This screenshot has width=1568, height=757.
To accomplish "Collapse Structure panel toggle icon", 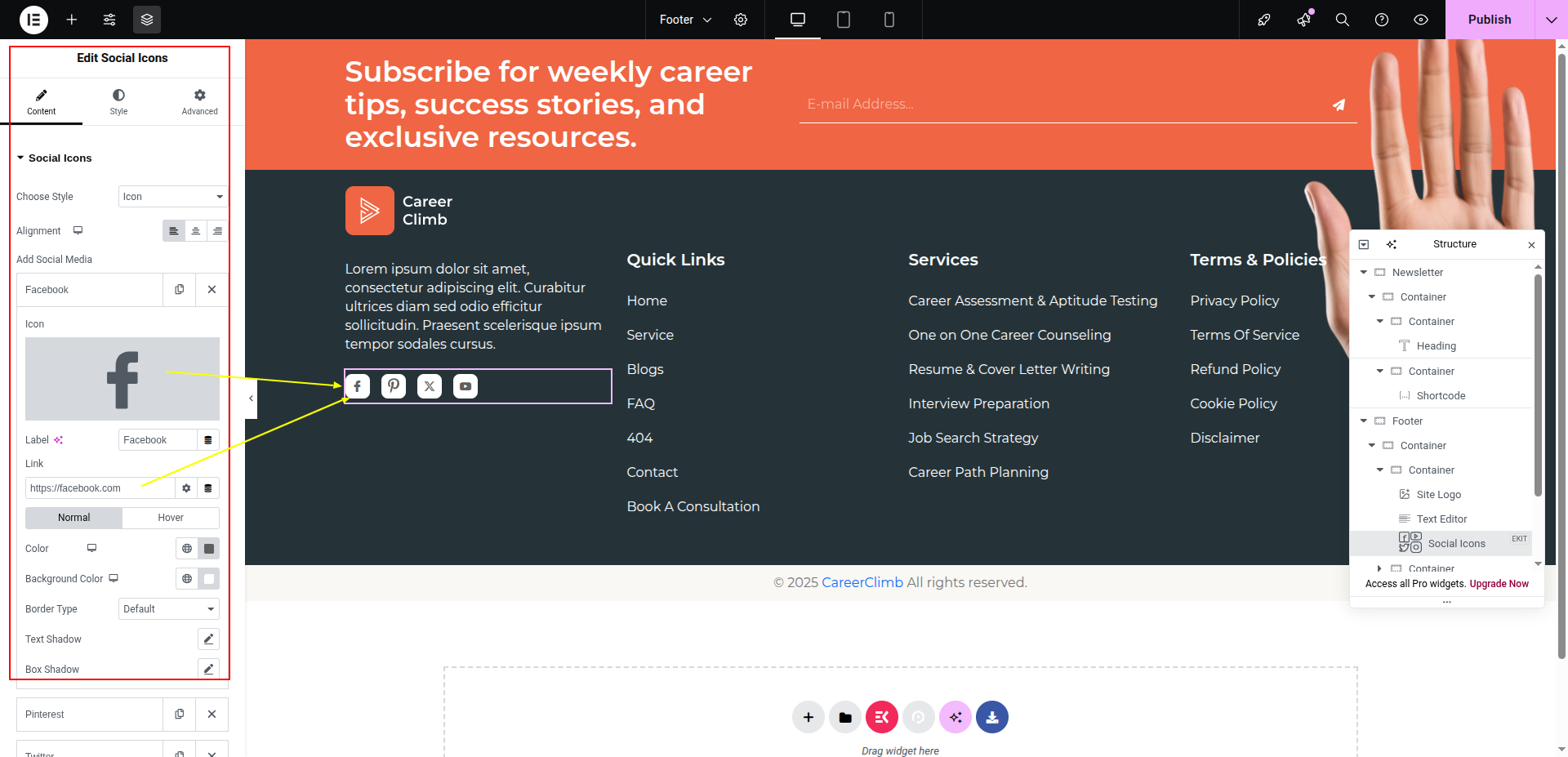I will tap(1364, 244).
